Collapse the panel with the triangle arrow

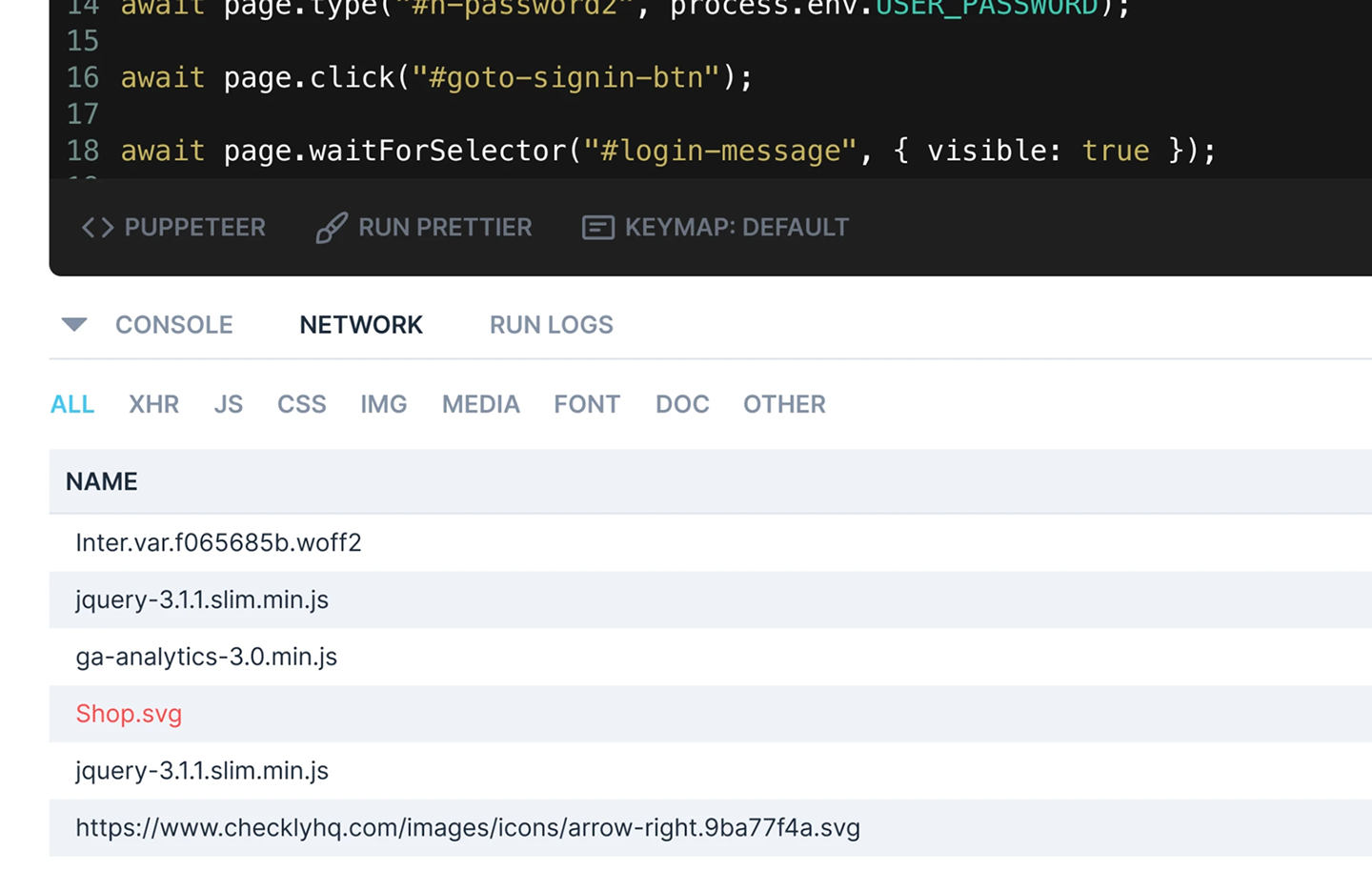point(74,325)
